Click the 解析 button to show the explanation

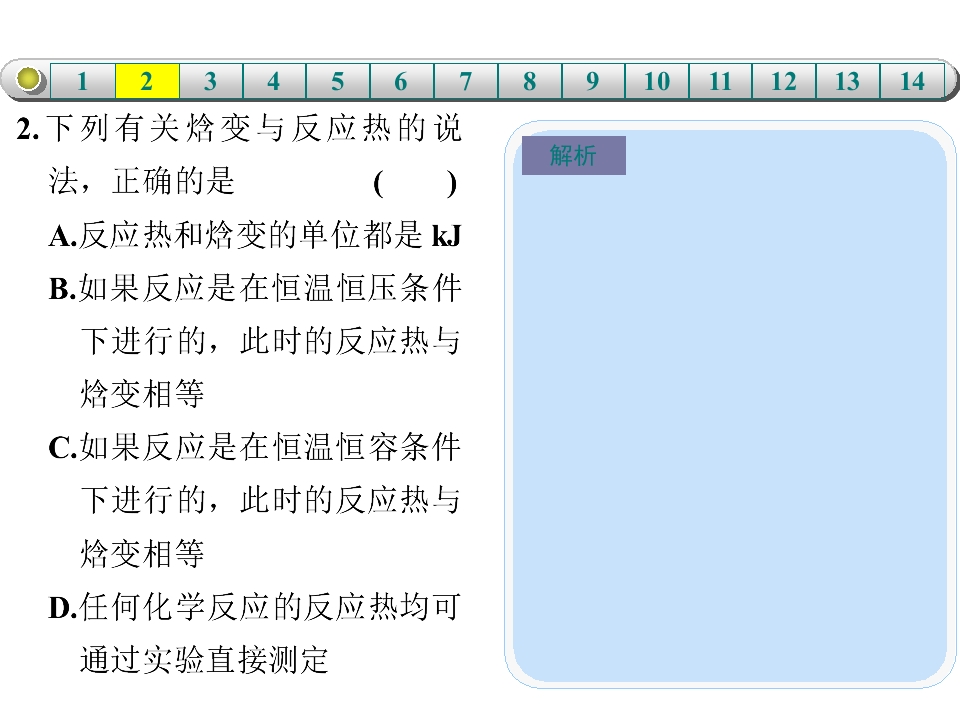click(574, 156)
